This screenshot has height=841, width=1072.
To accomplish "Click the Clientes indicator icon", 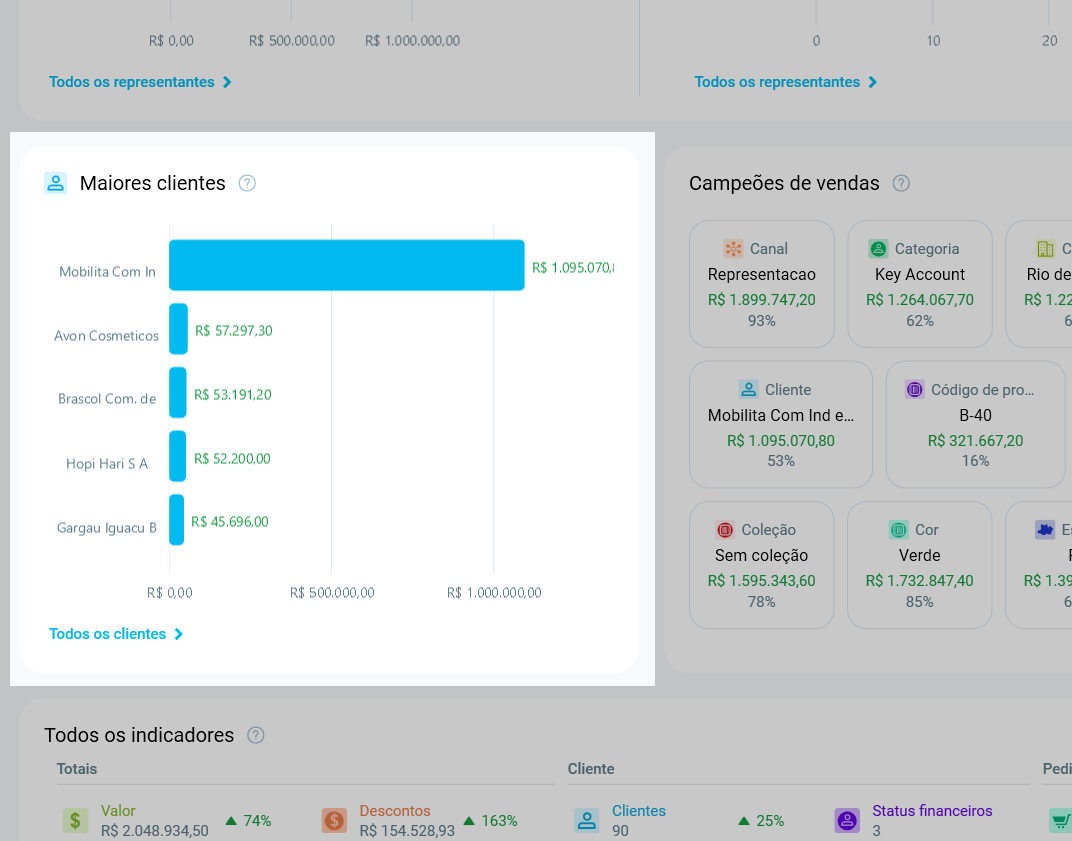I will pyautogui.click(x=587, y=820).
